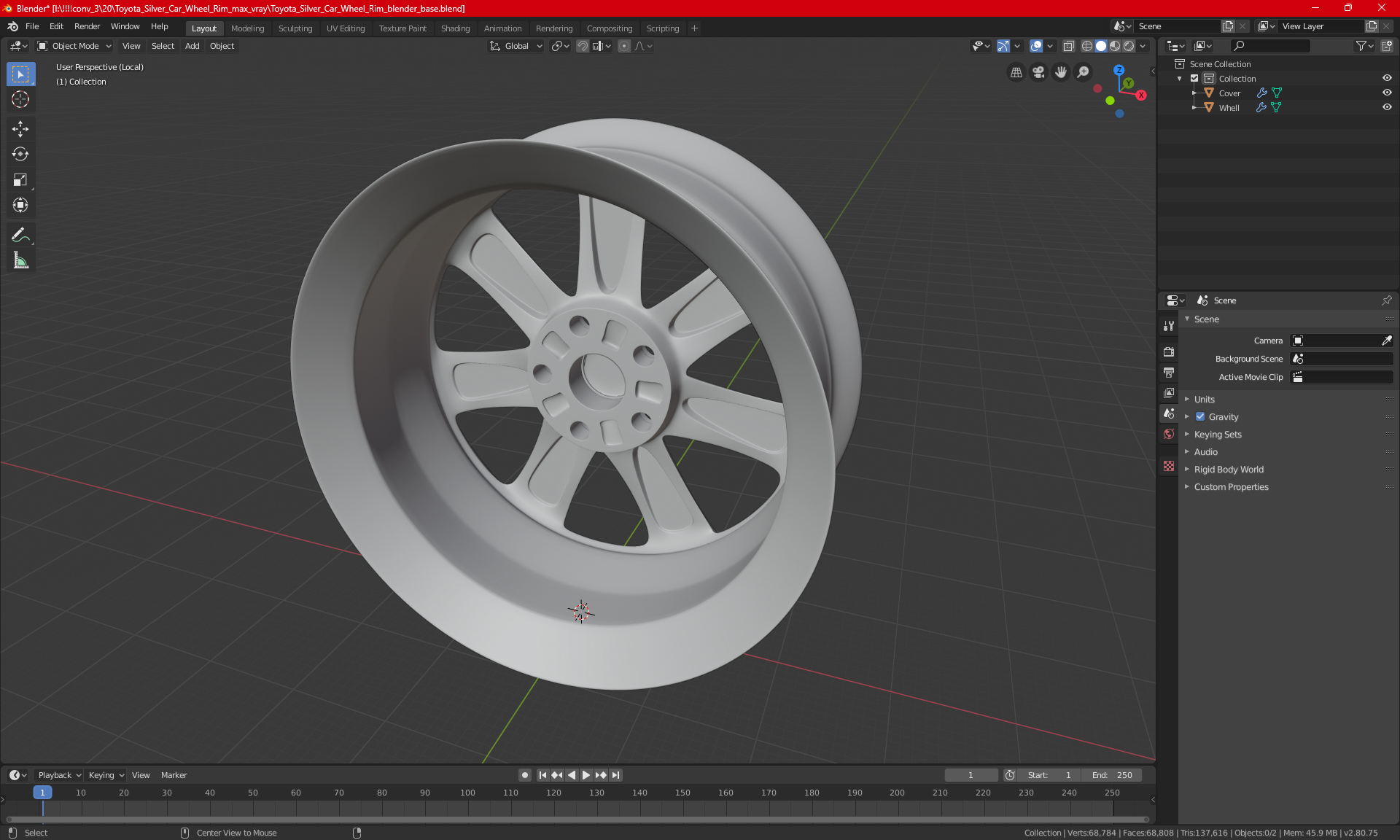Toggle viewport overlays display
This screenshot has width=1400, height=840.
(1036, 46)
